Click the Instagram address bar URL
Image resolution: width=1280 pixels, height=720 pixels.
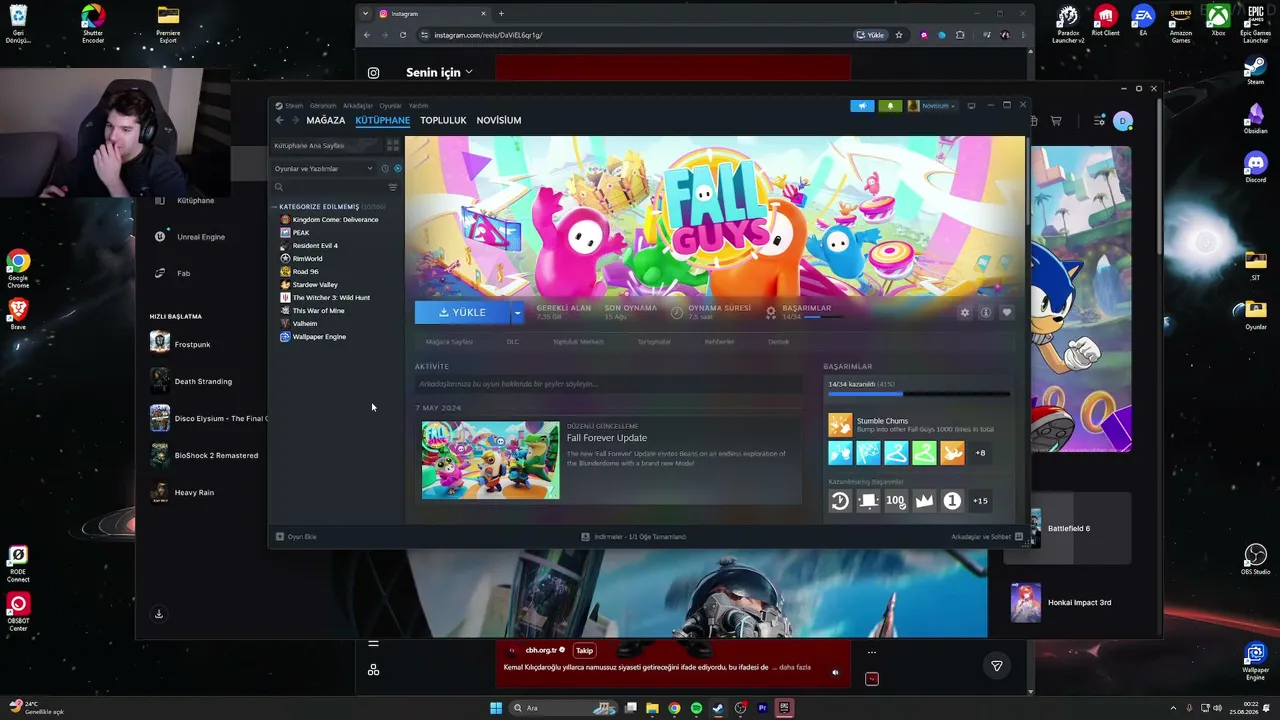(488, 35)
